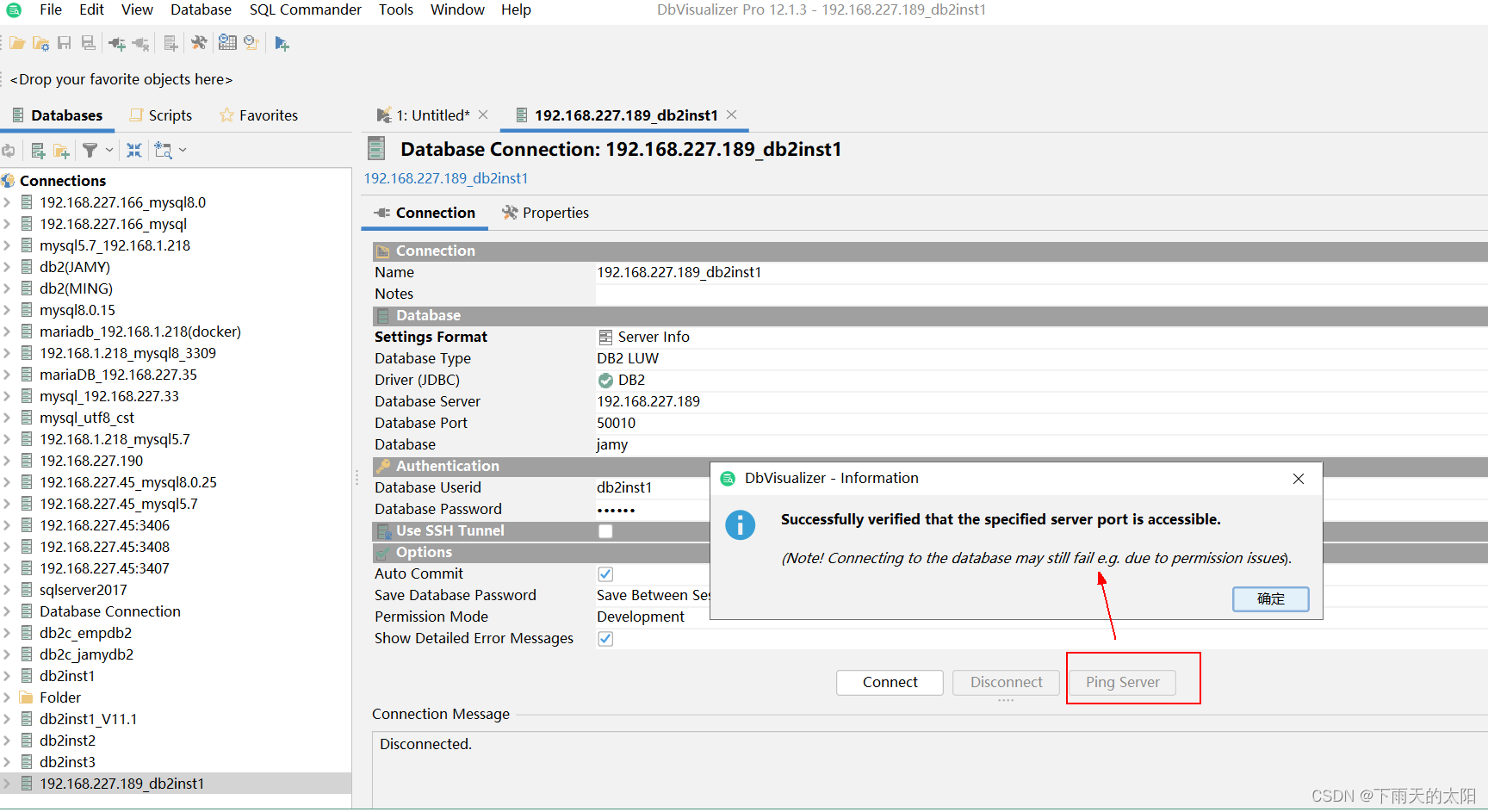Switch to the Scripts tab

[x=161, y=115]
